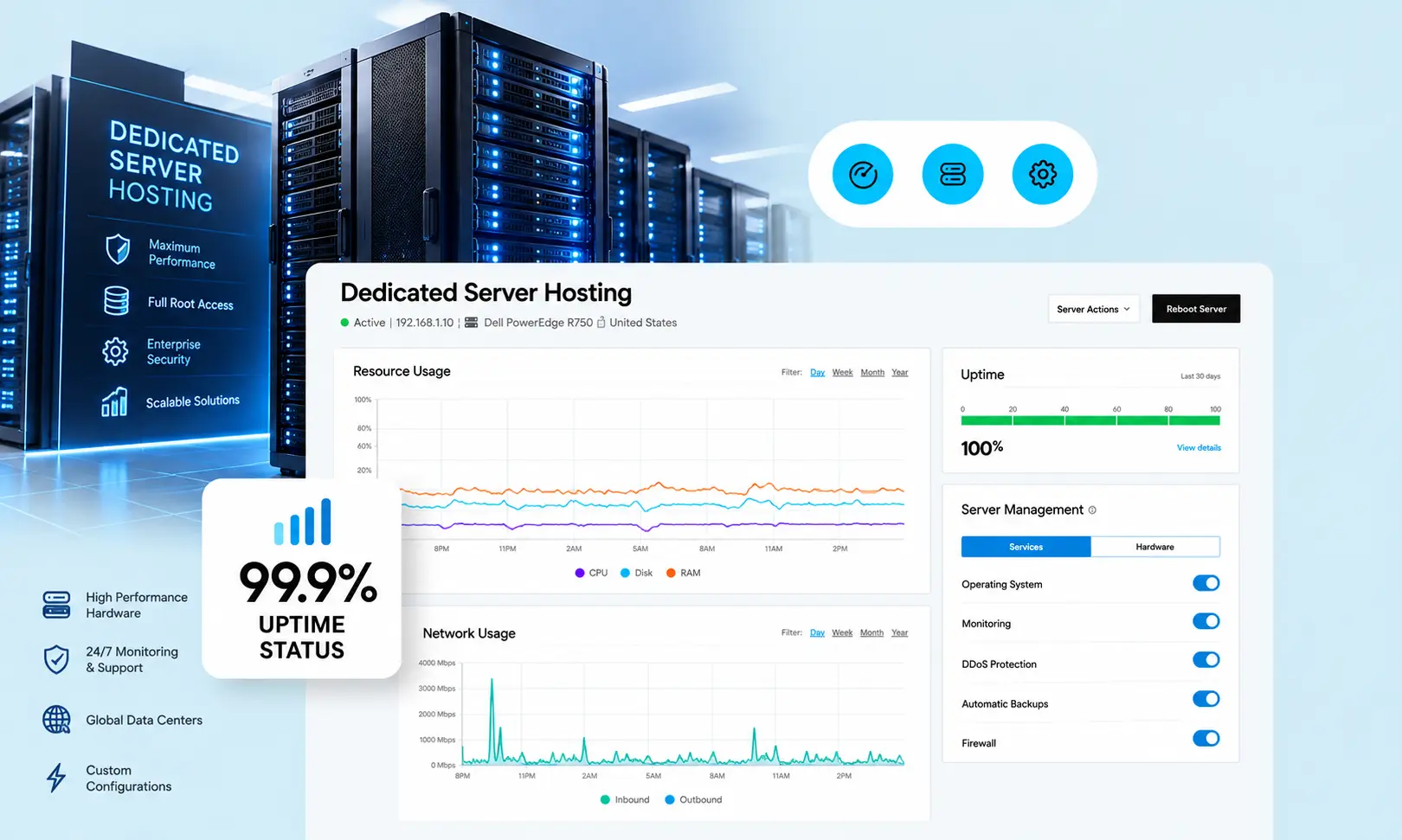Turn off the Automatic Backups switch

pyautogui.click(x=1206, y=699)
